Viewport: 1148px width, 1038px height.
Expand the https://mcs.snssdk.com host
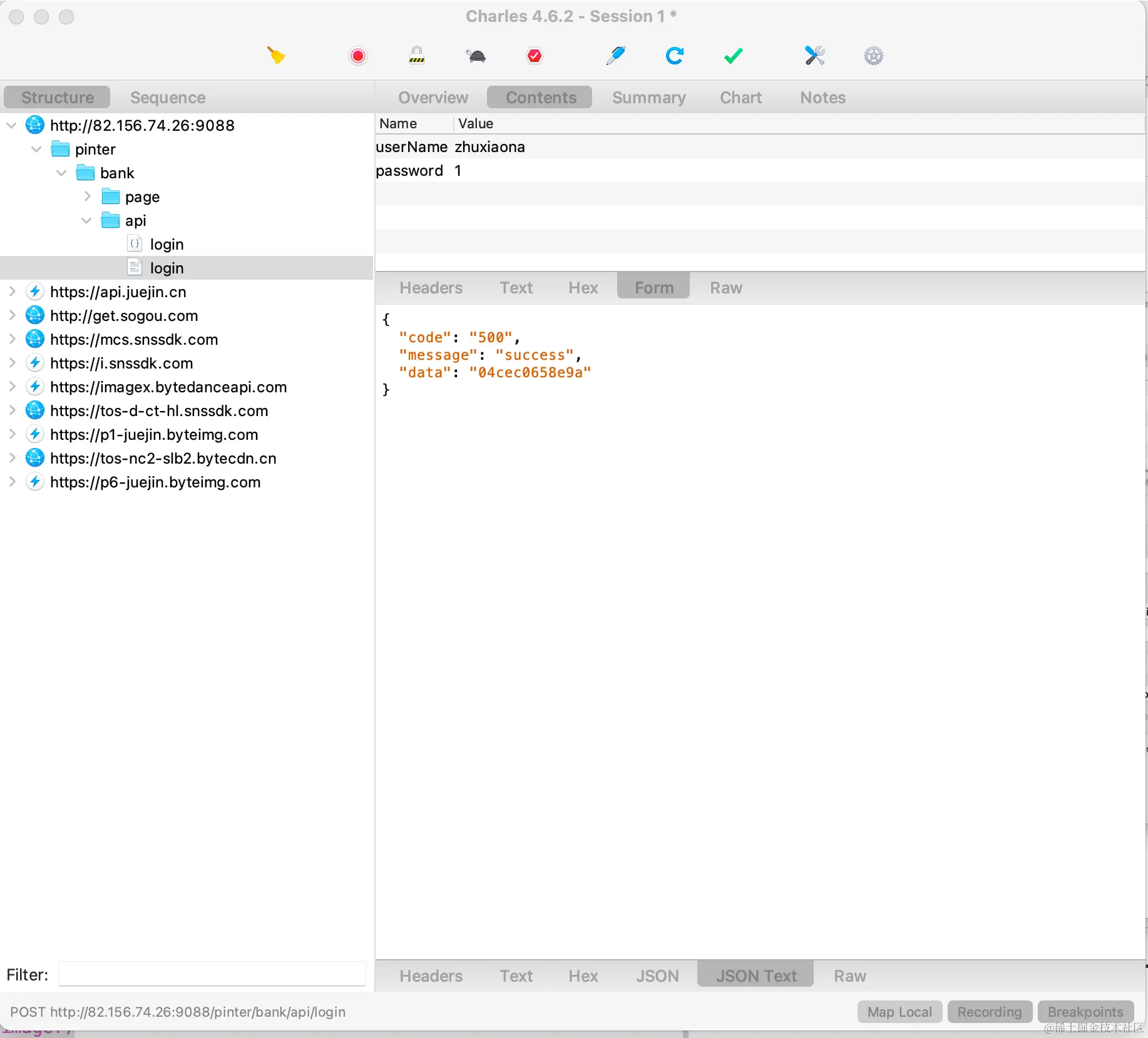point(12,339)
